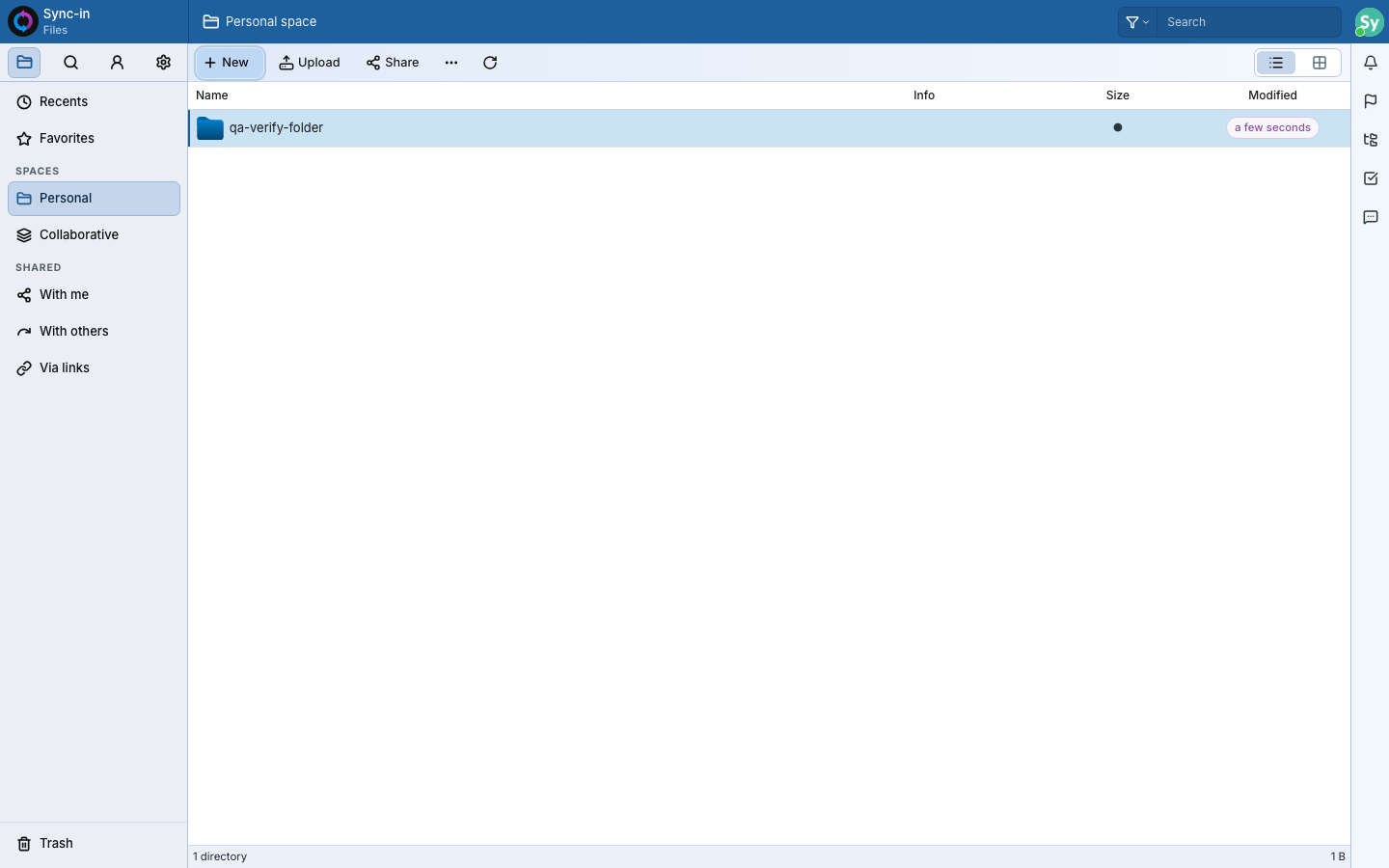Sort by Size column header

pos(1118,95)
